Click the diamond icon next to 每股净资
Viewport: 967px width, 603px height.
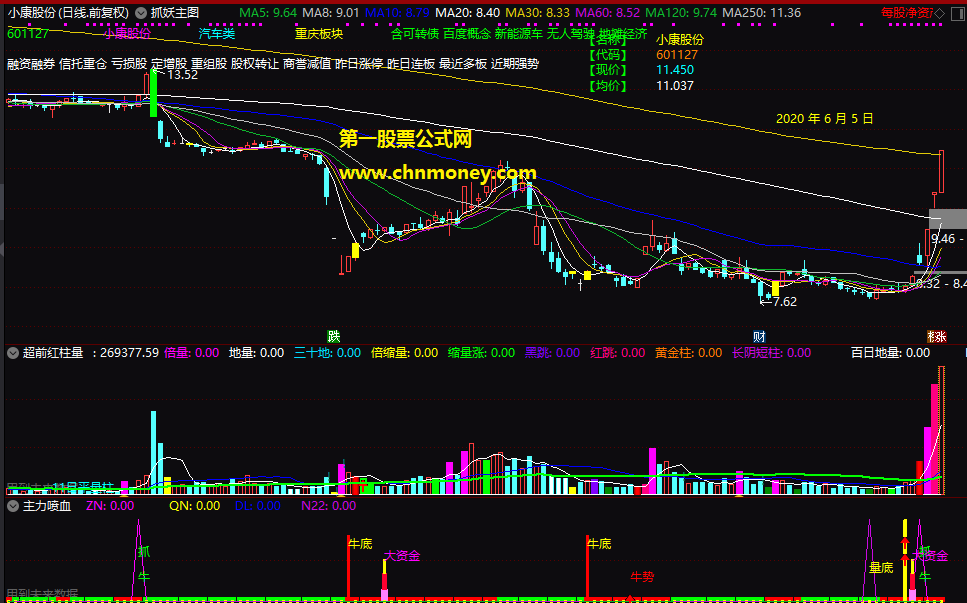939,13
